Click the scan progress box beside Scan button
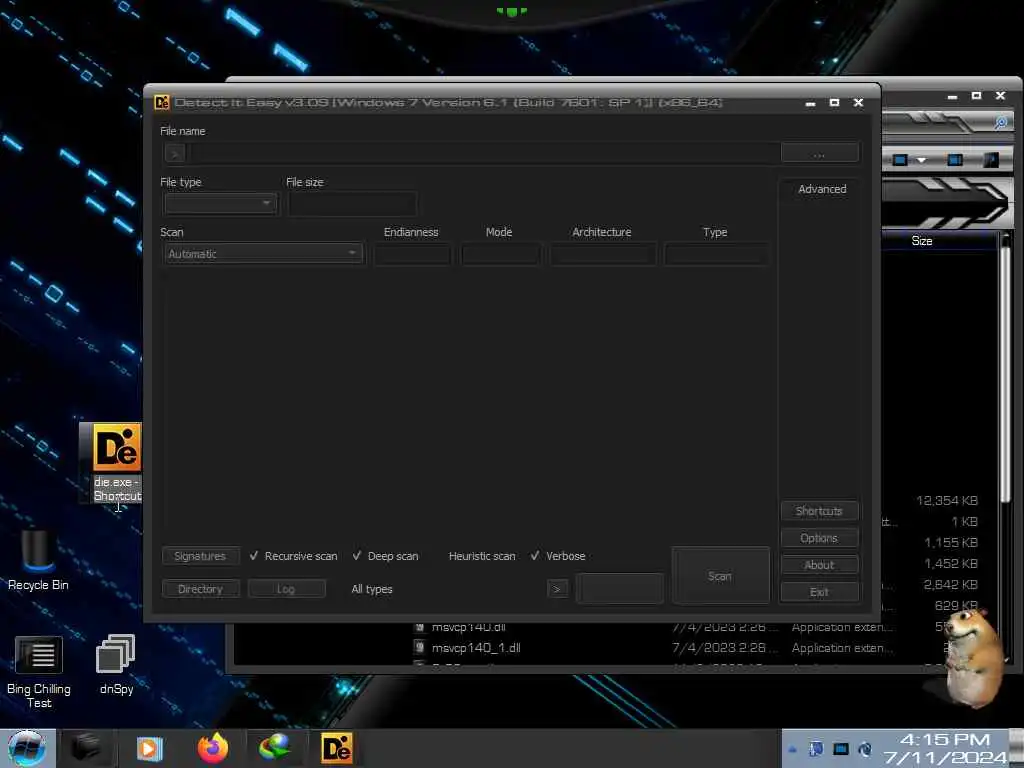The width and height of the screenshot is (1024, 768). [620, 588]
